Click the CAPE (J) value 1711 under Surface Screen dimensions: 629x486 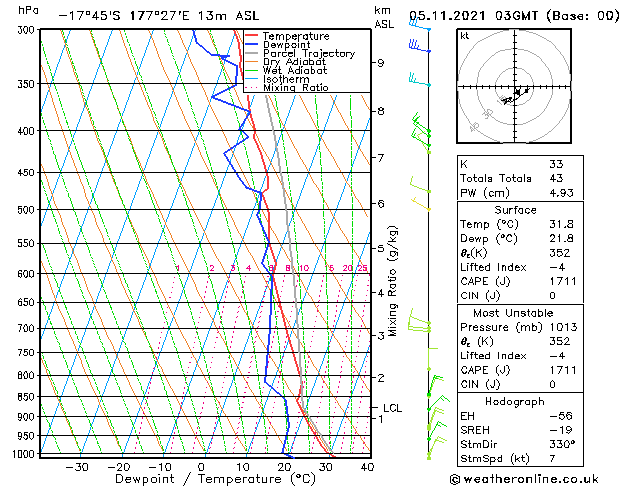coord(561,279)
